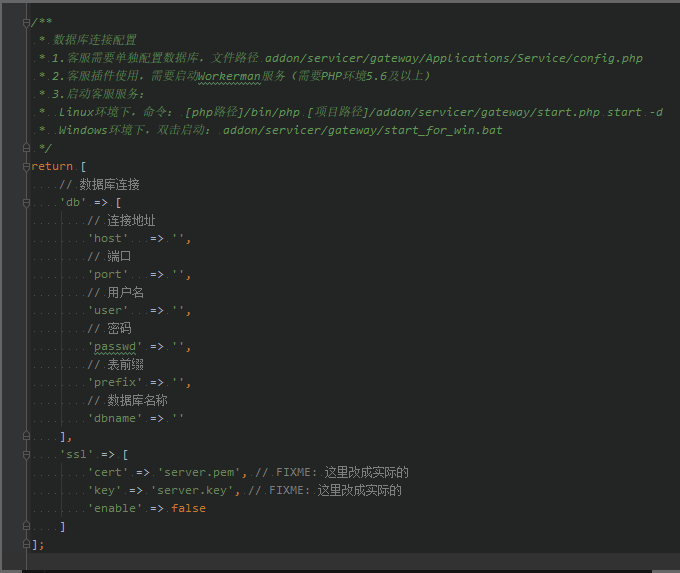Click the 'ssl' array key
Viewport: 680px width, 573px height.
point(76,454)
